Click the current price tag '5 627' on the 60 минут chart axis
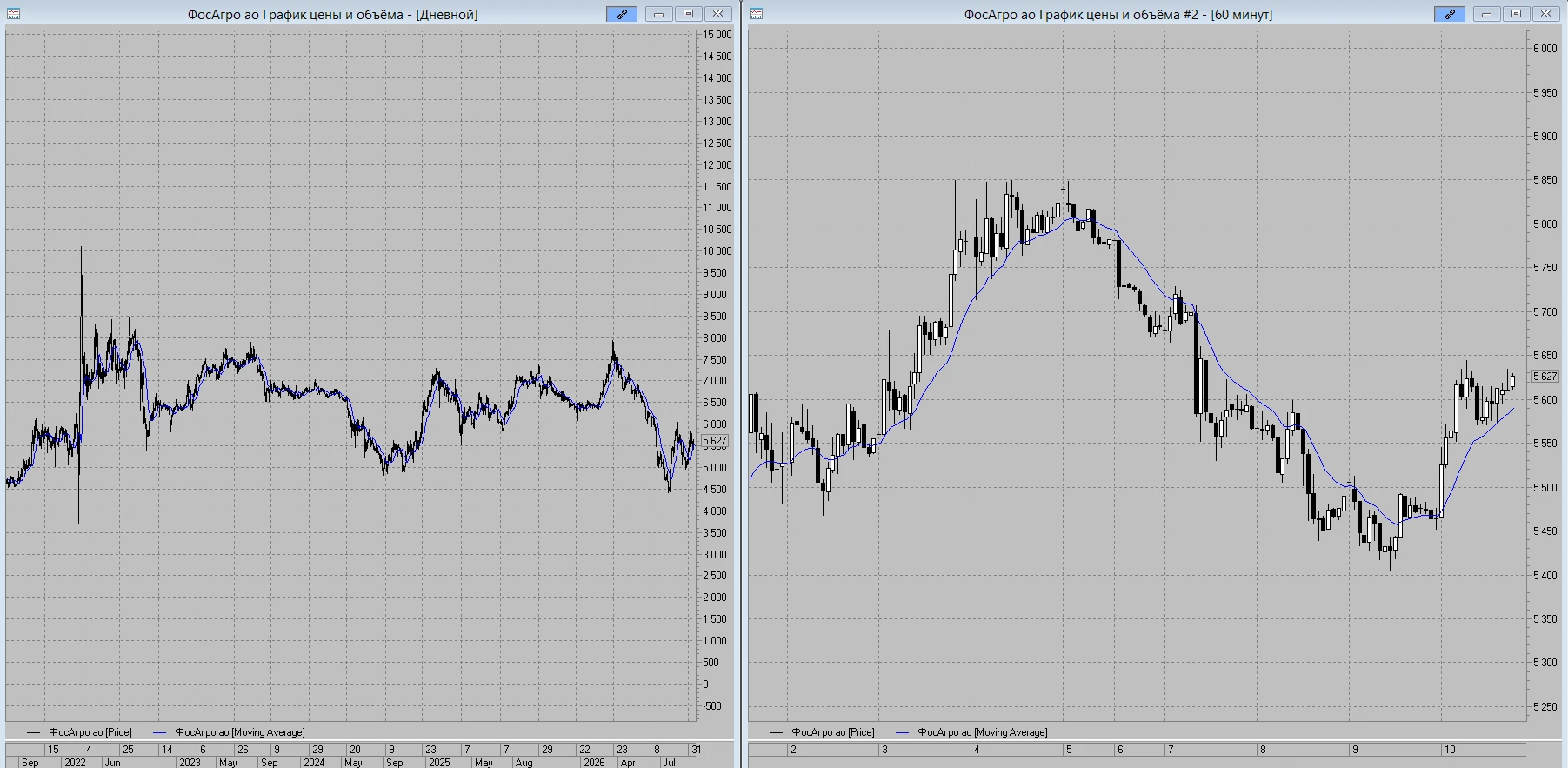This screenshot has width=1568, height=768. click(x=1545, y=377)
